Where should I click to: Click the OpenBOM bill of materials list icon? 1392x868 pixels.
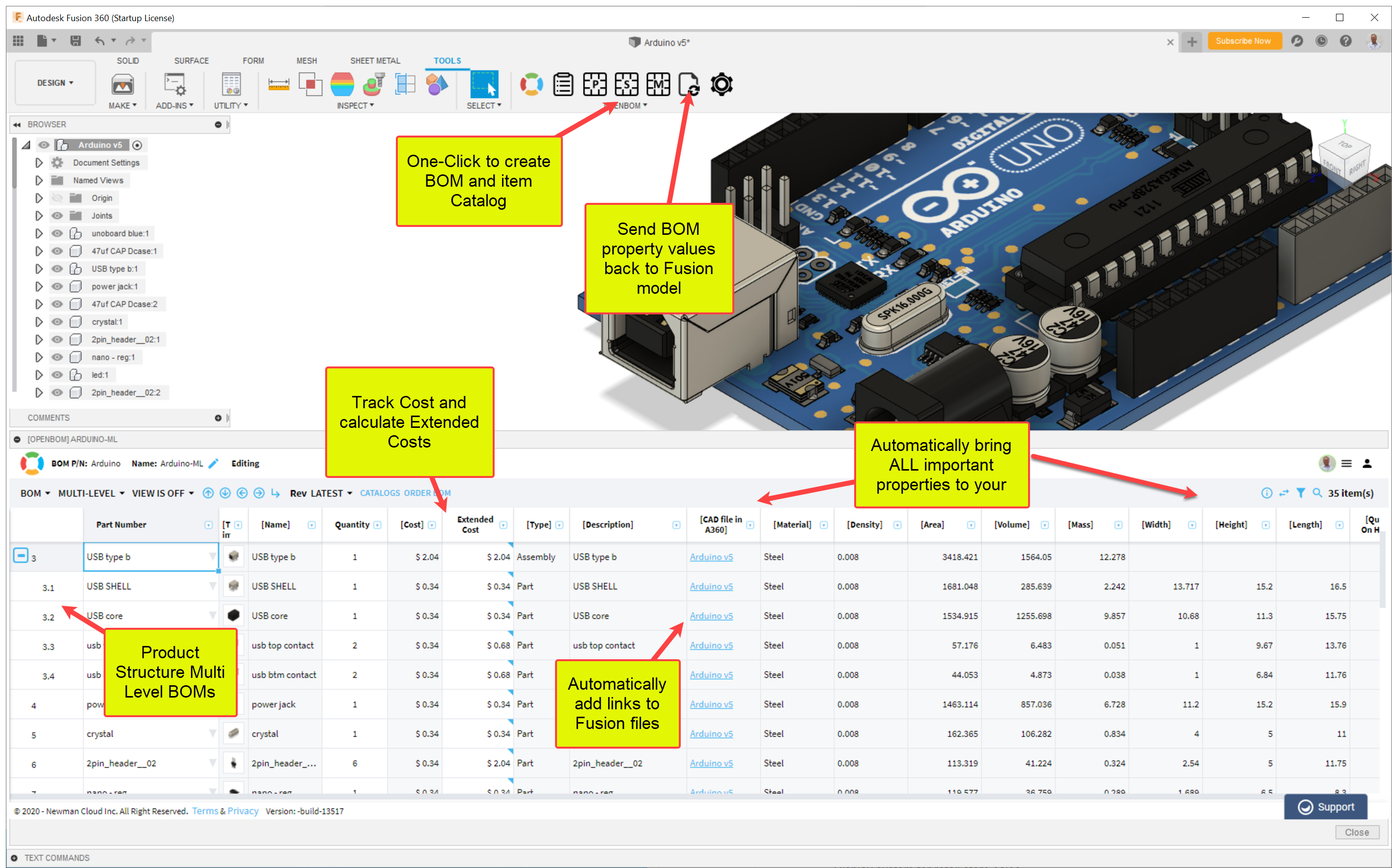(562, 84)
